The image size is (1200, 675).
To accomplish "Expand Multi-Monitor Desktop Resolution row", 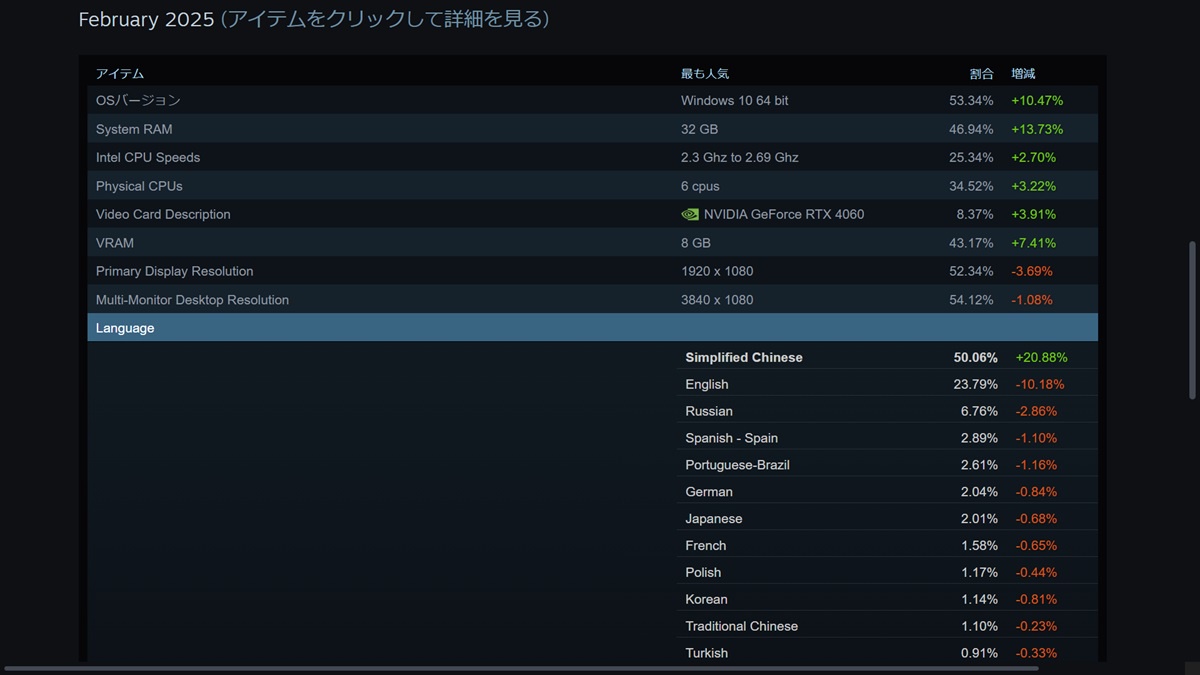I will 192,300.
